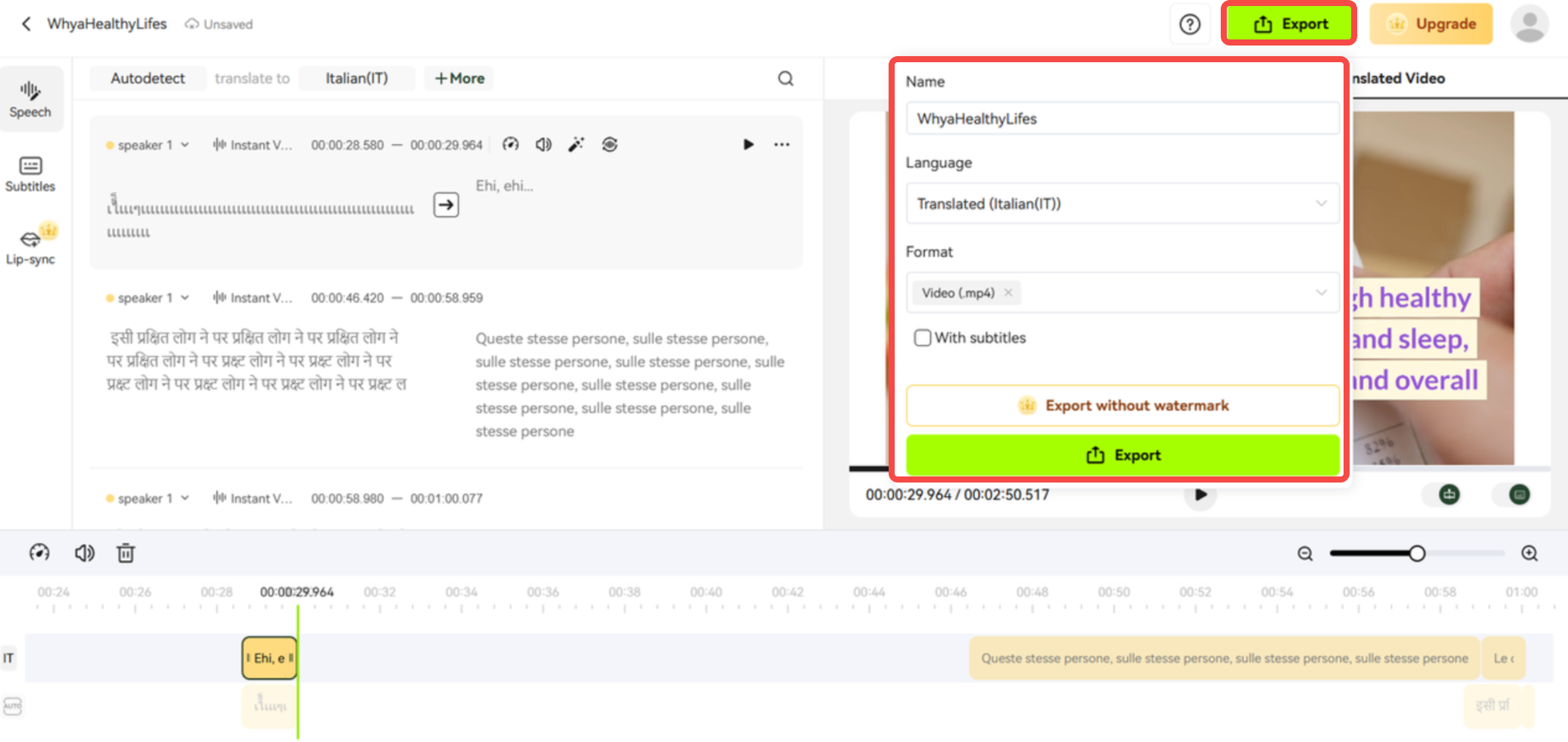Viewport: 1568px width, 742px height.
Task: Open the search icon above the segments
Action: (x=786, y=78)
